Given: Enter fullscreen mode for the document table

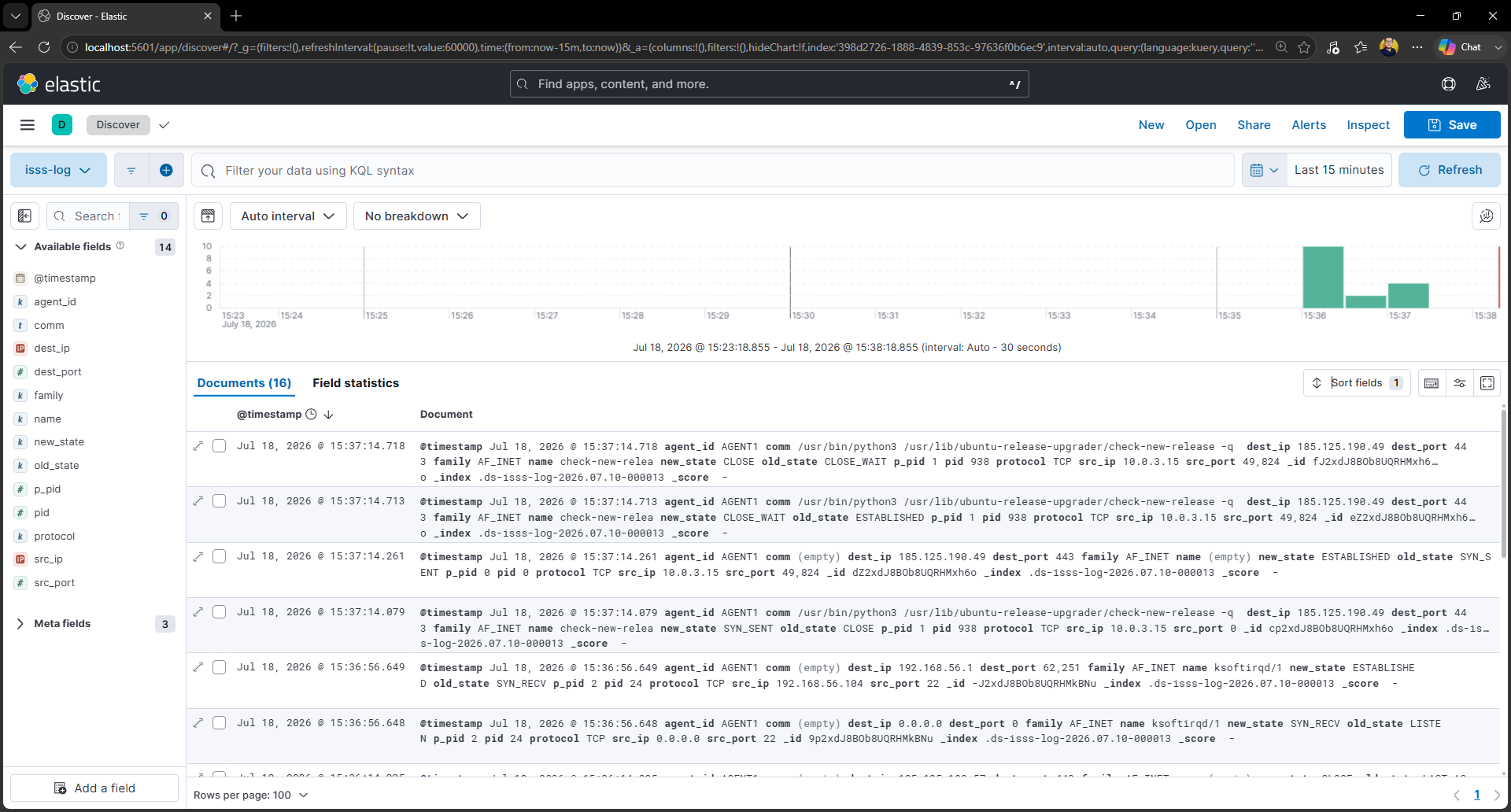Looking at the screenshot, I should 1487,383.
